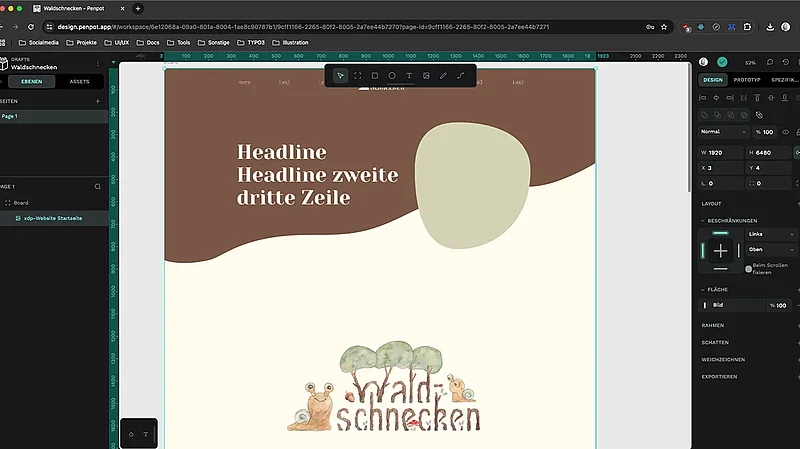Select the Move tool in the toolbar
800x449 pixels.
(x=341, y=76)
